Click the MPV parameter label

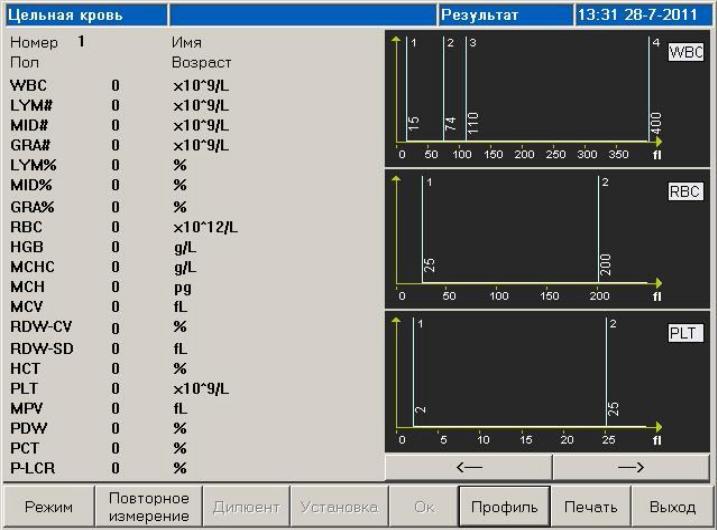pyautogui.click(x=27, y=408)
